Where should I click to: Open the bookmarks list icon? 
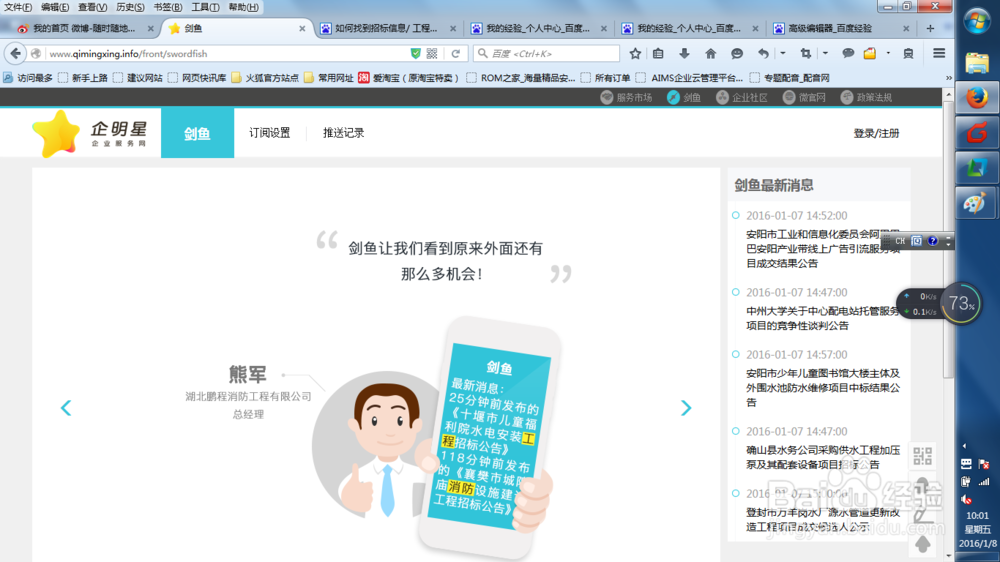pos(658,54)
